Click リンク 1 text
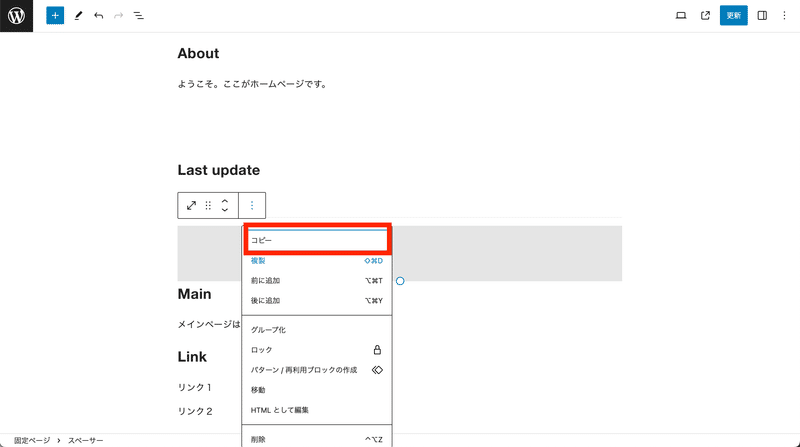Viewport: 800px width, 447px height. tap(194, 387)
